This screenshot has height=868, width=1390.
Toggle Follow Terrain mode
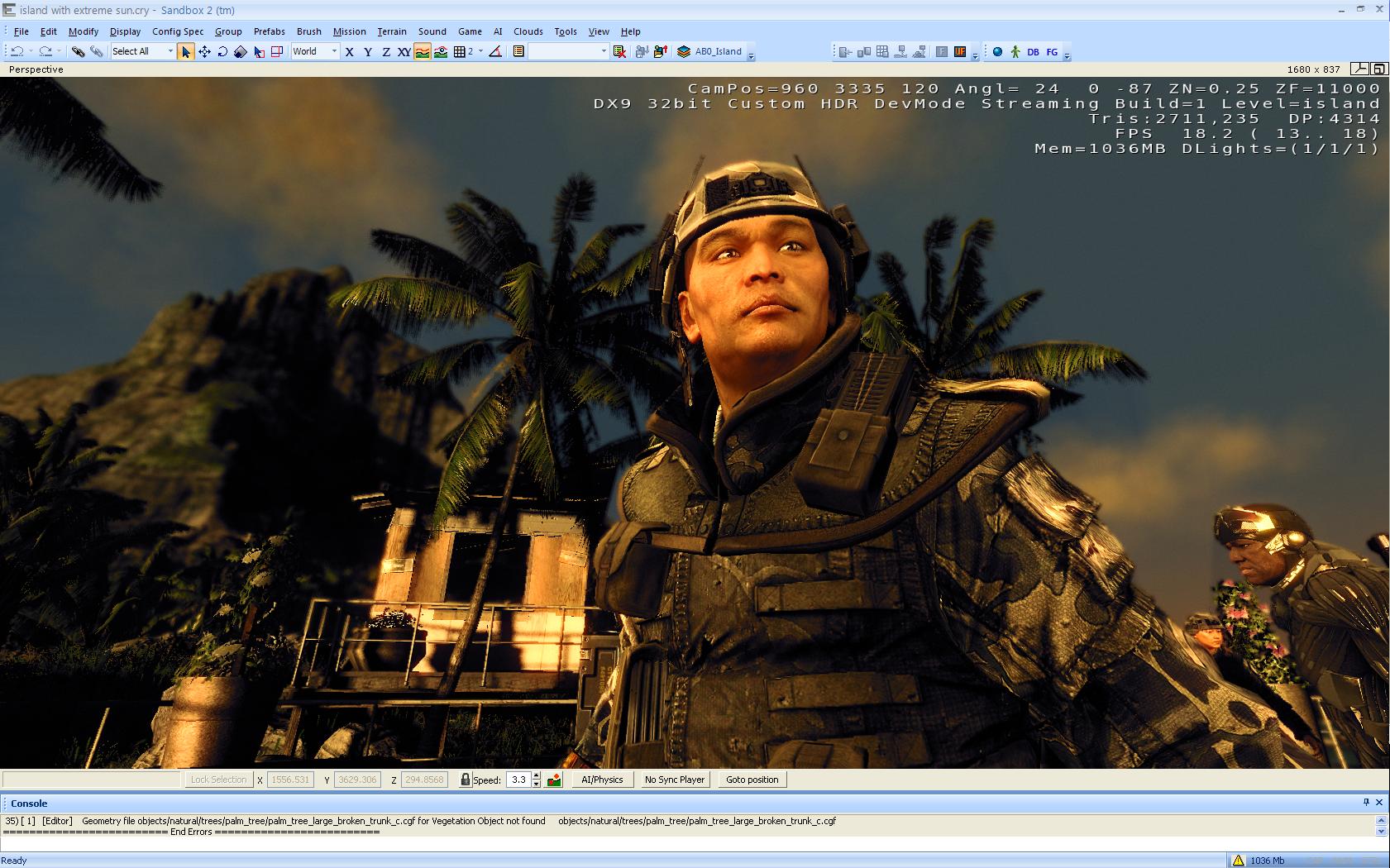[x=423, y=51]
